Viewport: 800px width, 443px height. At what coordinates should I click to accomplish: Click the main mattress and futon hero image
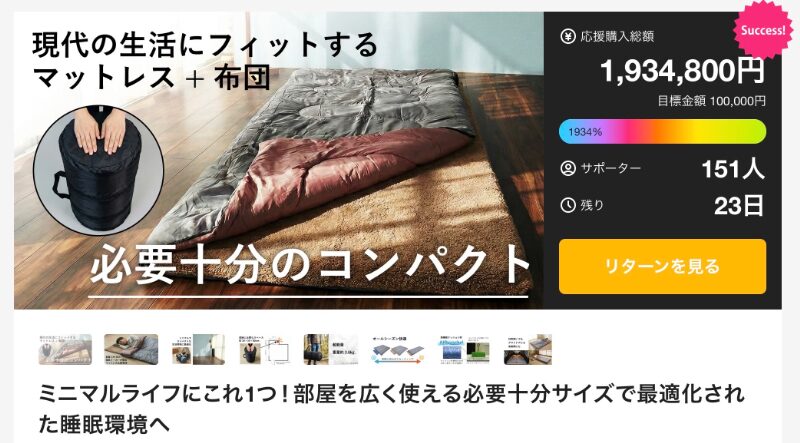[279, 160]
